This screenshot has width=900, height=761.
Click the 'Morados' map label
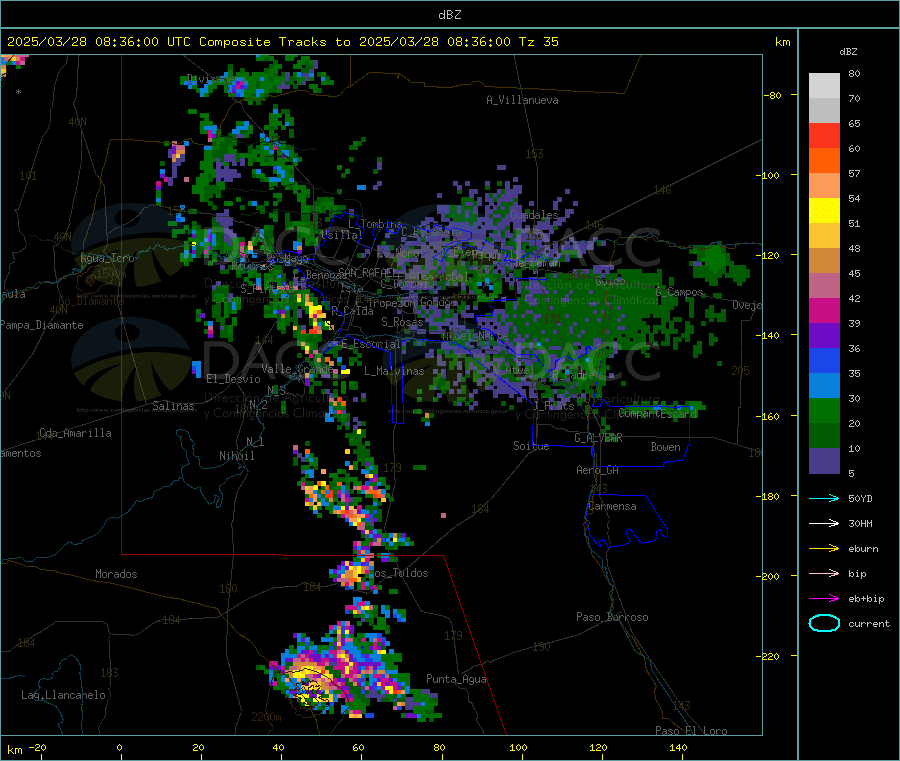click(116, 574)
